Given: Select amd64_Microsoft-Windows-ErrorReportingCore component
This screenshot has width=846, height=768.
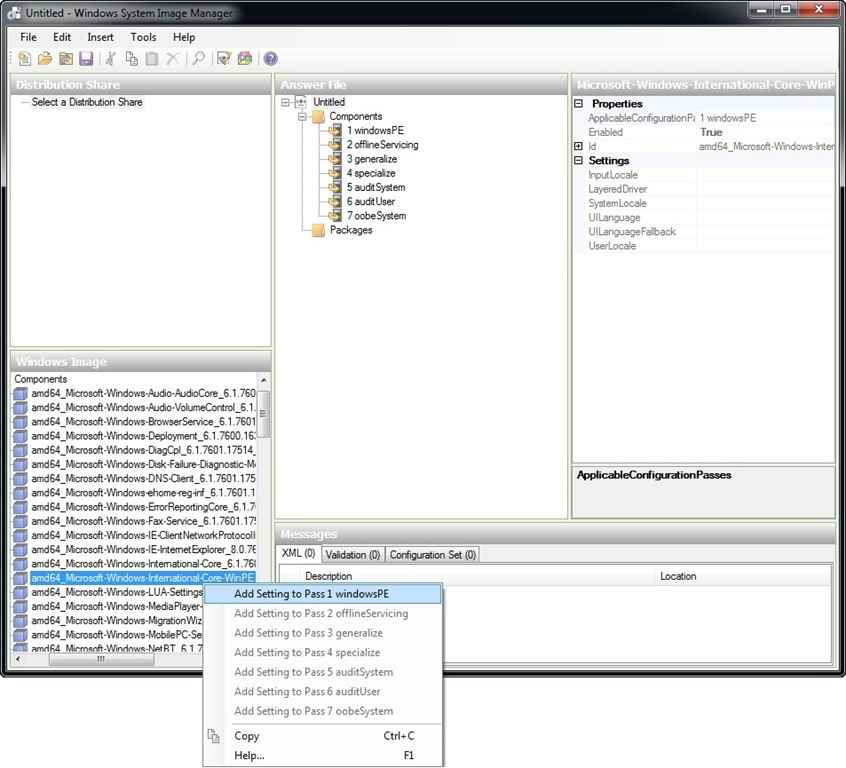Looking at the screenshot, I should click(143, 507).
